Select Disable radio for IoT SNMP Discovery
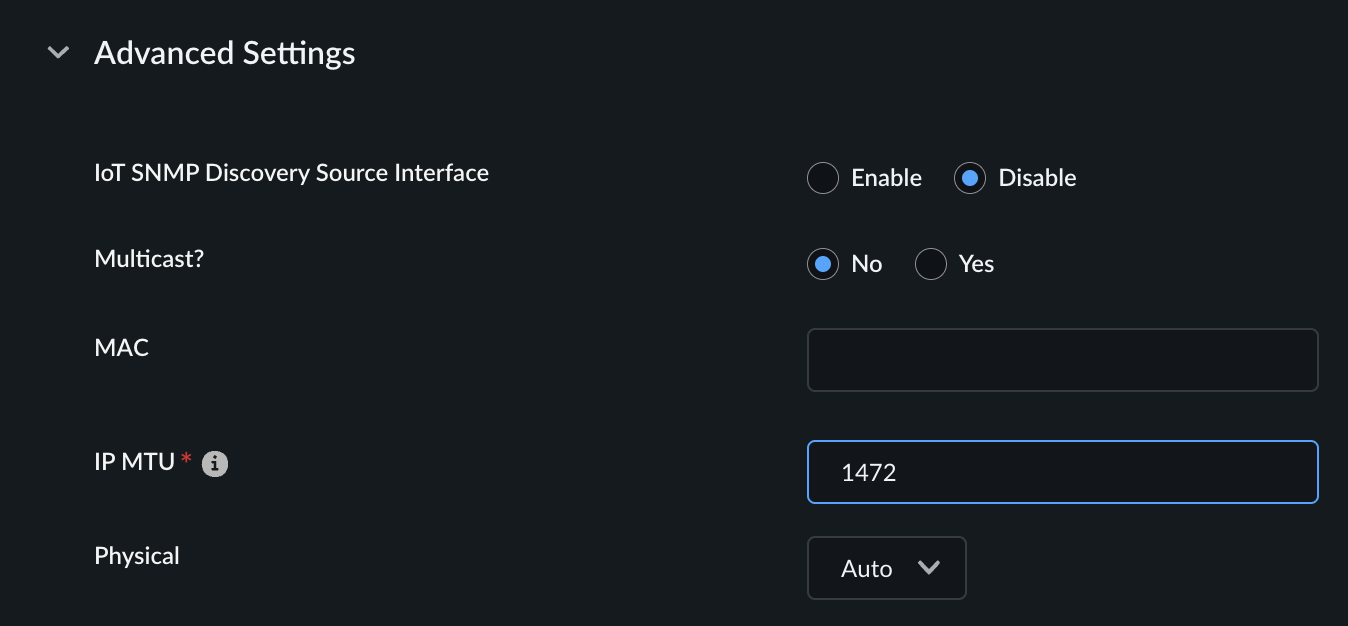Image resolution: width=1348 pixels, height=626 pixels. click(x=969, y=178)
